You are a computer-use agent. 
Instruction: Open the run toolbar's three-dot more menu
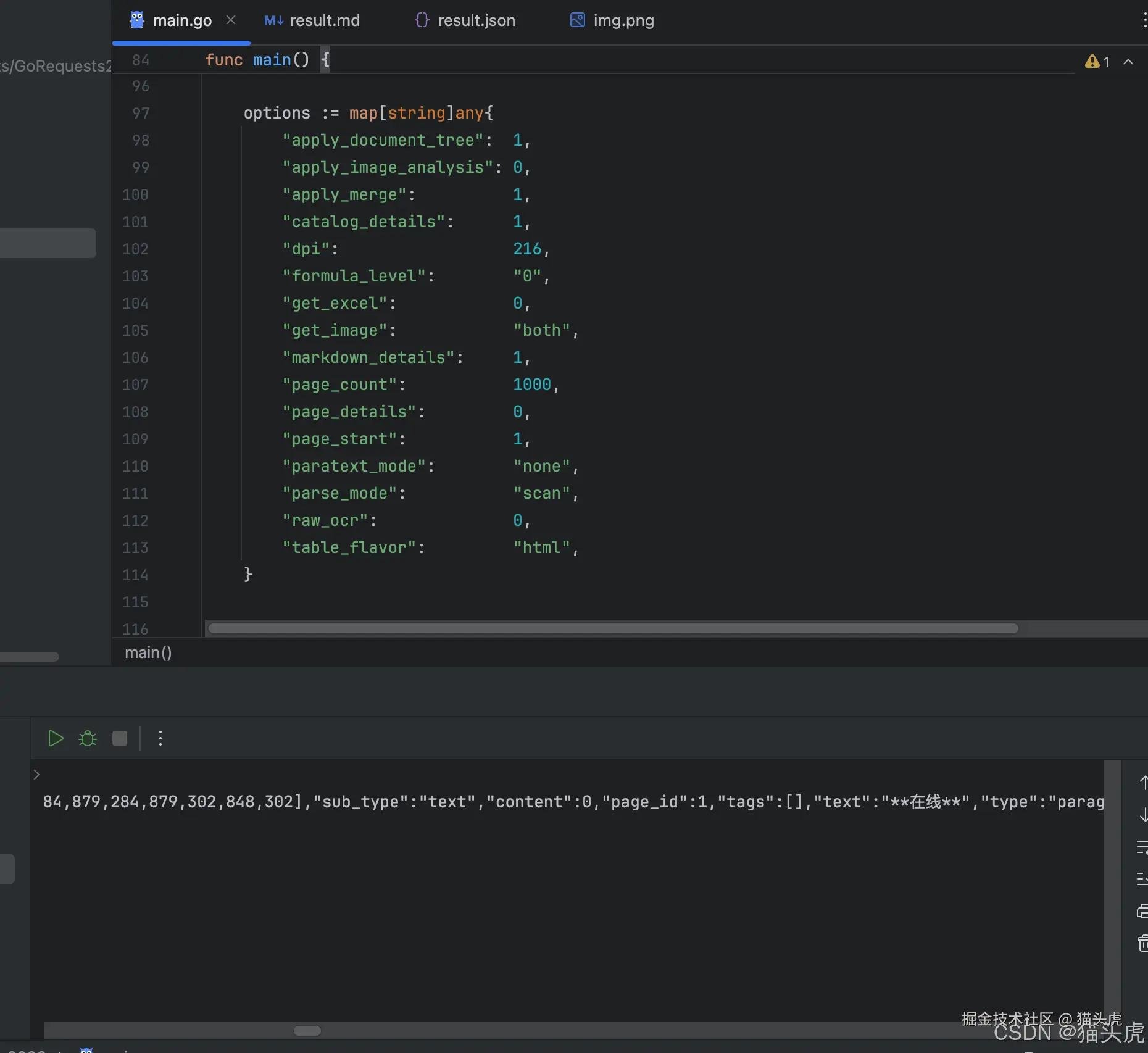[160, 738]
